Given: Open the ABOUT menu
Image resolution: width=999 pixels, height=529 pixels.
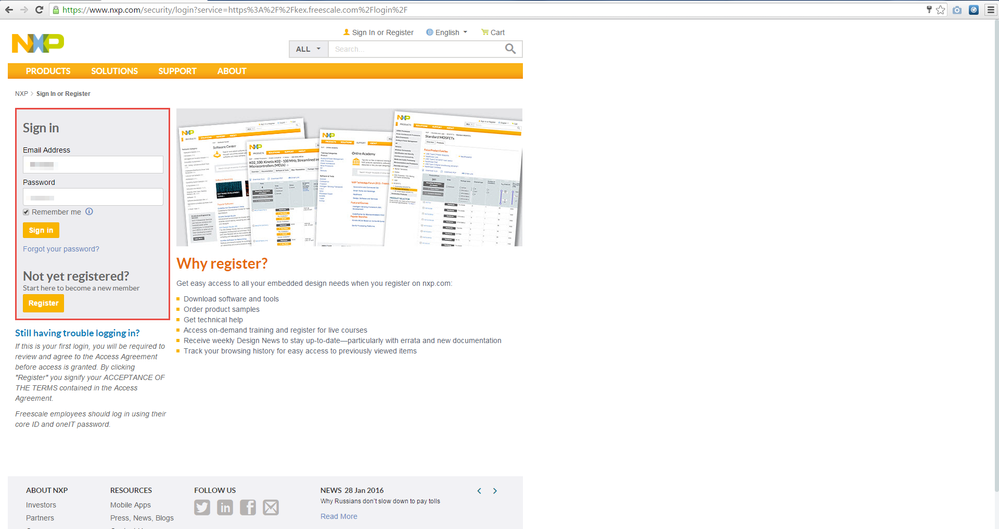Looking at the screenshot, I should click(231, 71).
